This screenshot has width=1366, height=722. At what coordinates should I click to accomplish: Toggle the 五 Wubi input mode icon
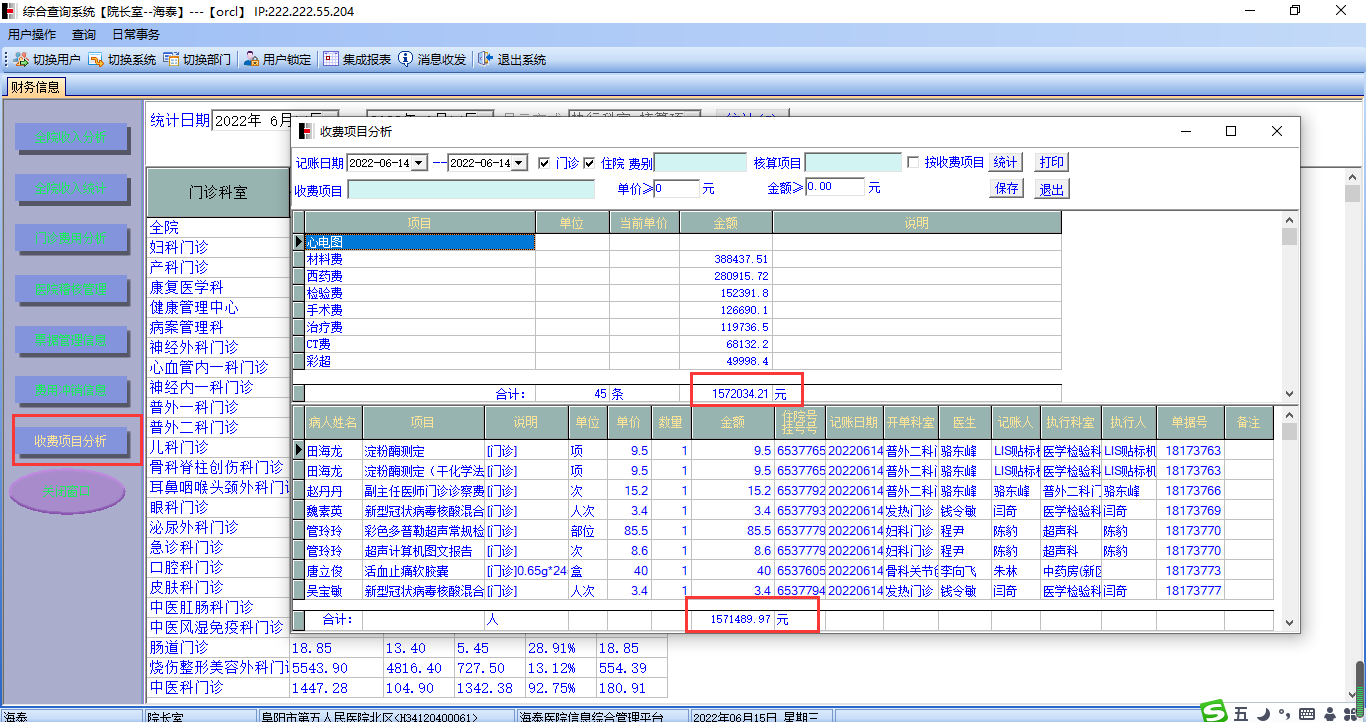click(1241, 713)
